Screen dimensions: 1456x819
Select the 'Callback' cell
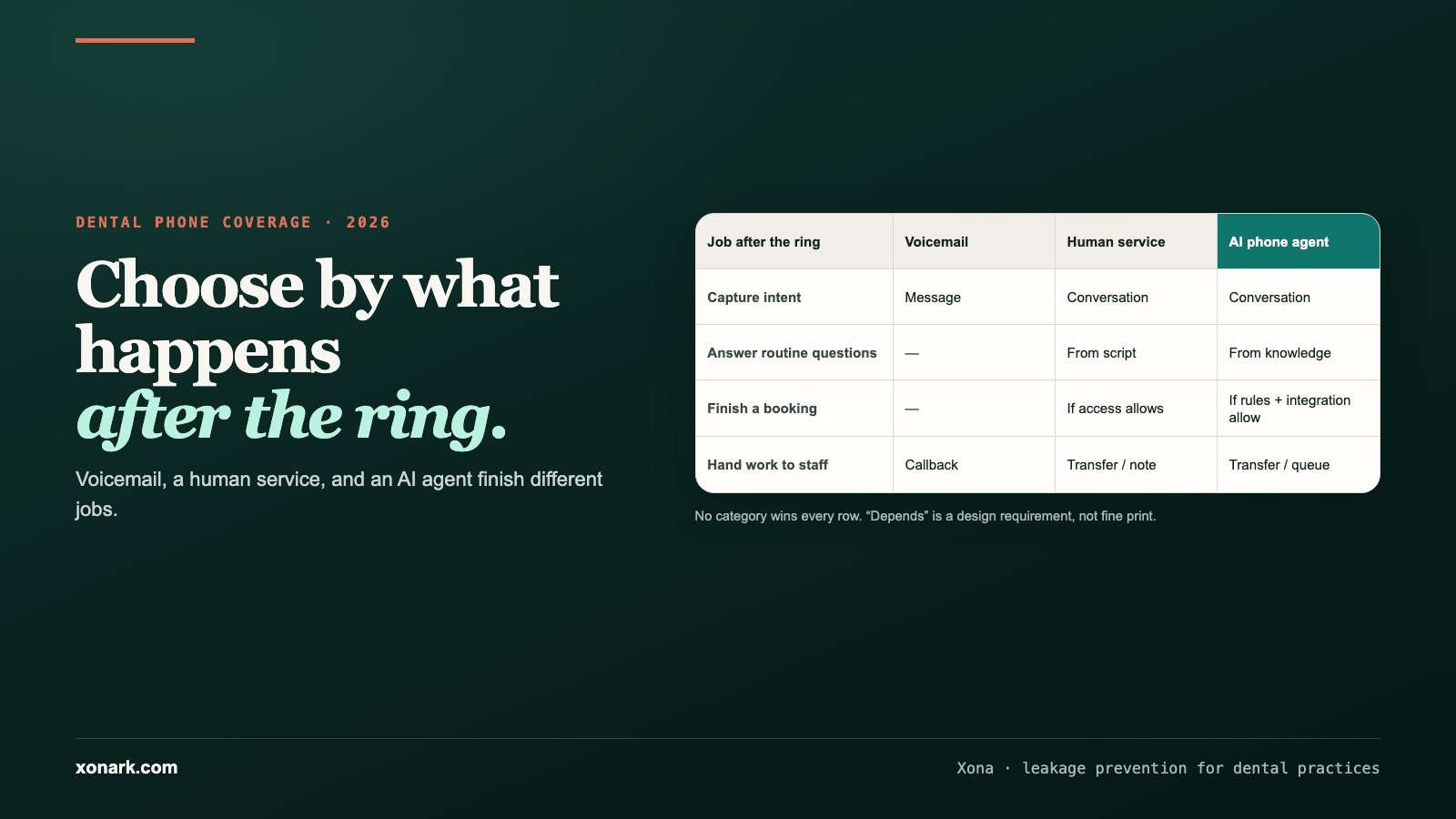974,465
